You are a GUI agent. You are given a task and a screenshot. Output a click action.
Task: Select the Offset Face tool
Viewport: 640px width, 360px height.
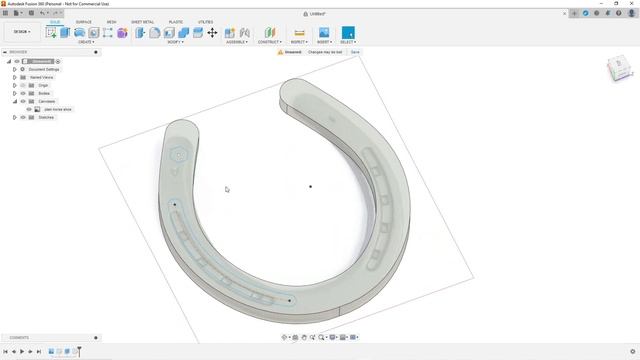coord(198,33)
